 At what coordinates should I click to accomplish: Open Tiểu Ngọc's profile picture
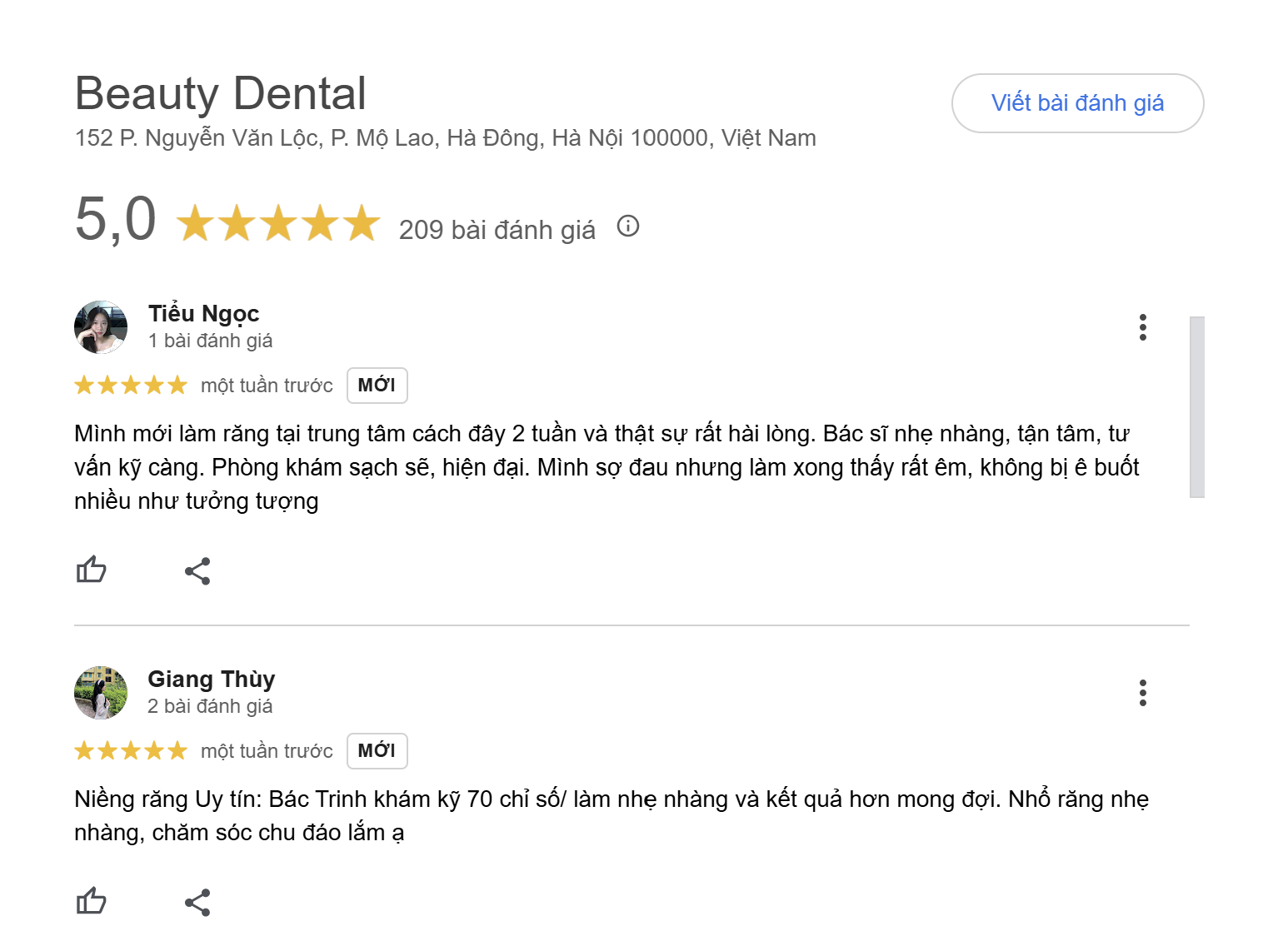[101, 327]
